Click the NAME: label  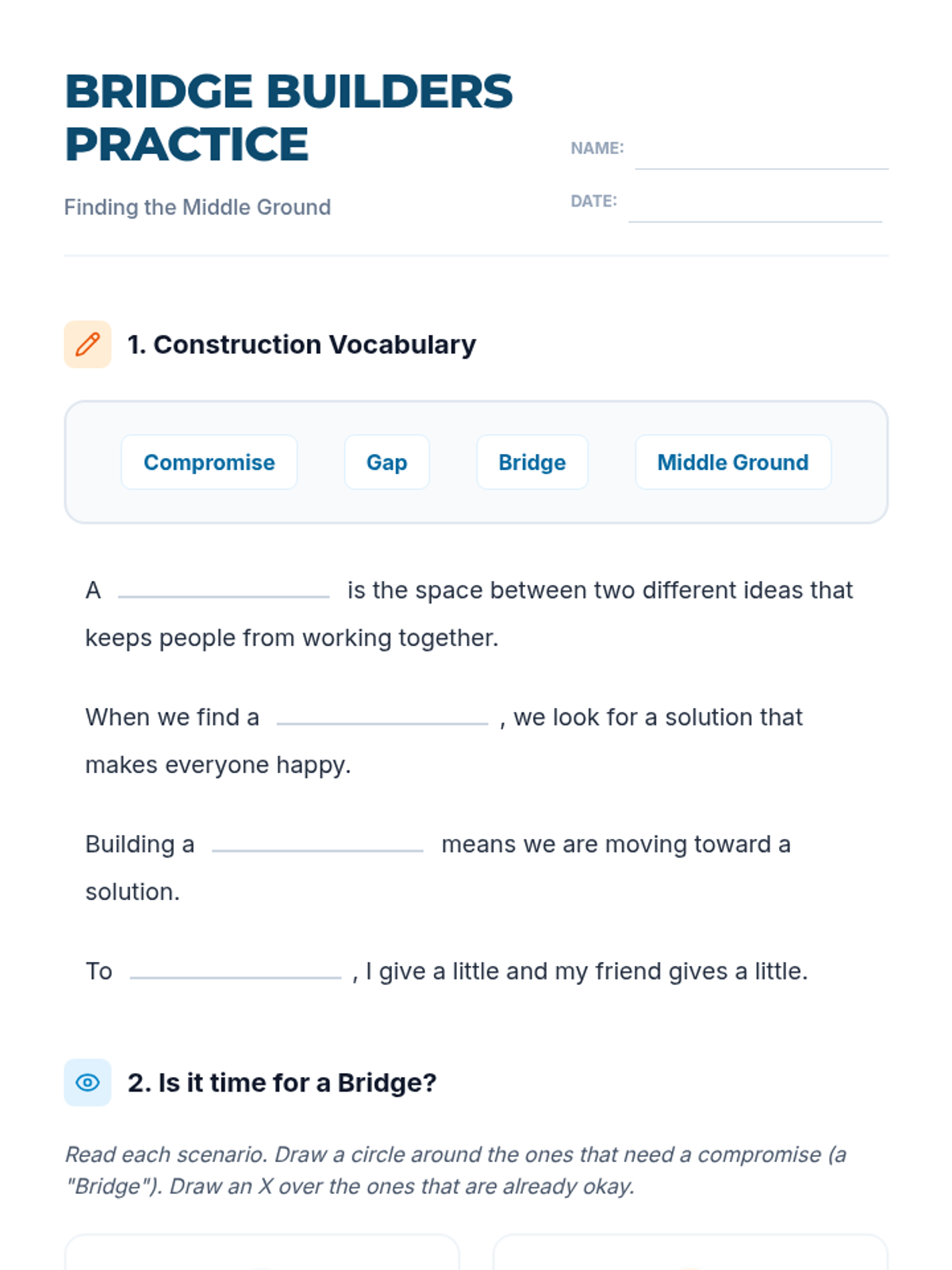[597, 148]
